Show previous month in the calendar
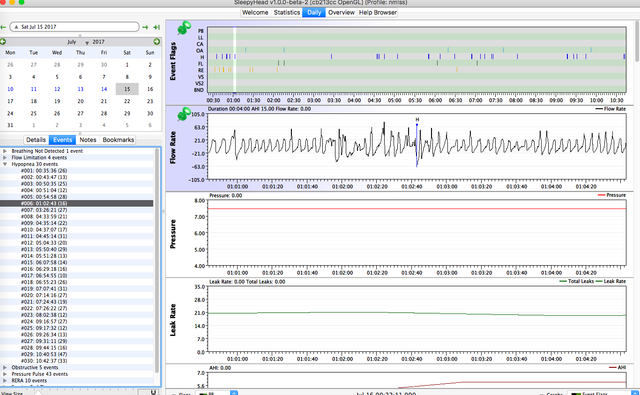 coord(3,42)
